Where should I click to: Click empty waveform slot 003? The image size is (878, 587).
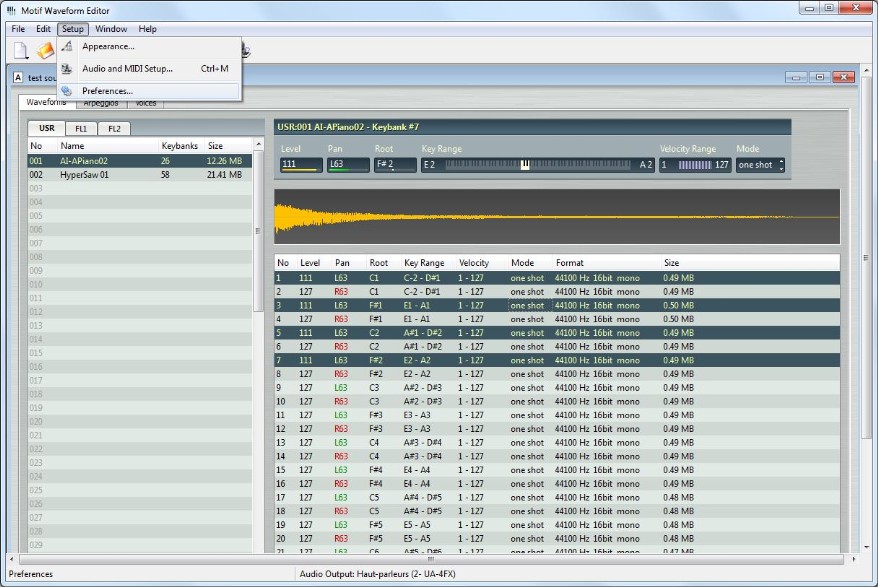tap(140, 188)
